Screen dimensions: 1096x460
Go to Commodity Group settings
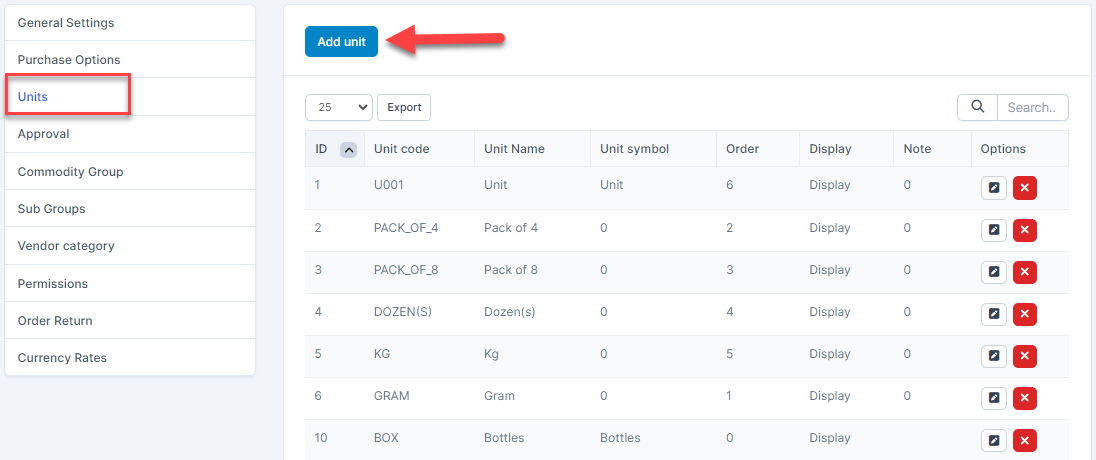click(70, 172)
